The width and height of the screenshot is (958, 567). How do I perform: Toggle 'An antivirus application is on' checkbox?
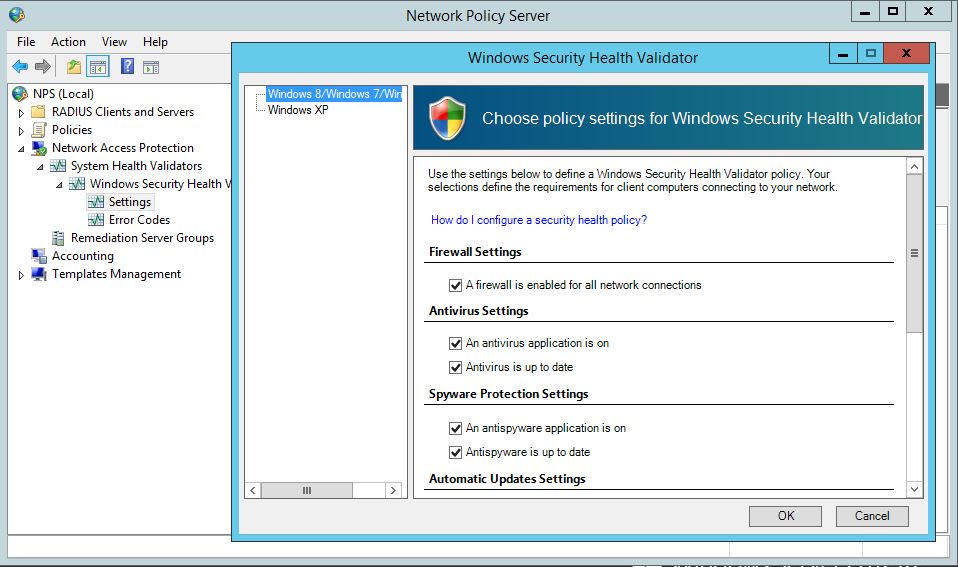click(455, 343)
